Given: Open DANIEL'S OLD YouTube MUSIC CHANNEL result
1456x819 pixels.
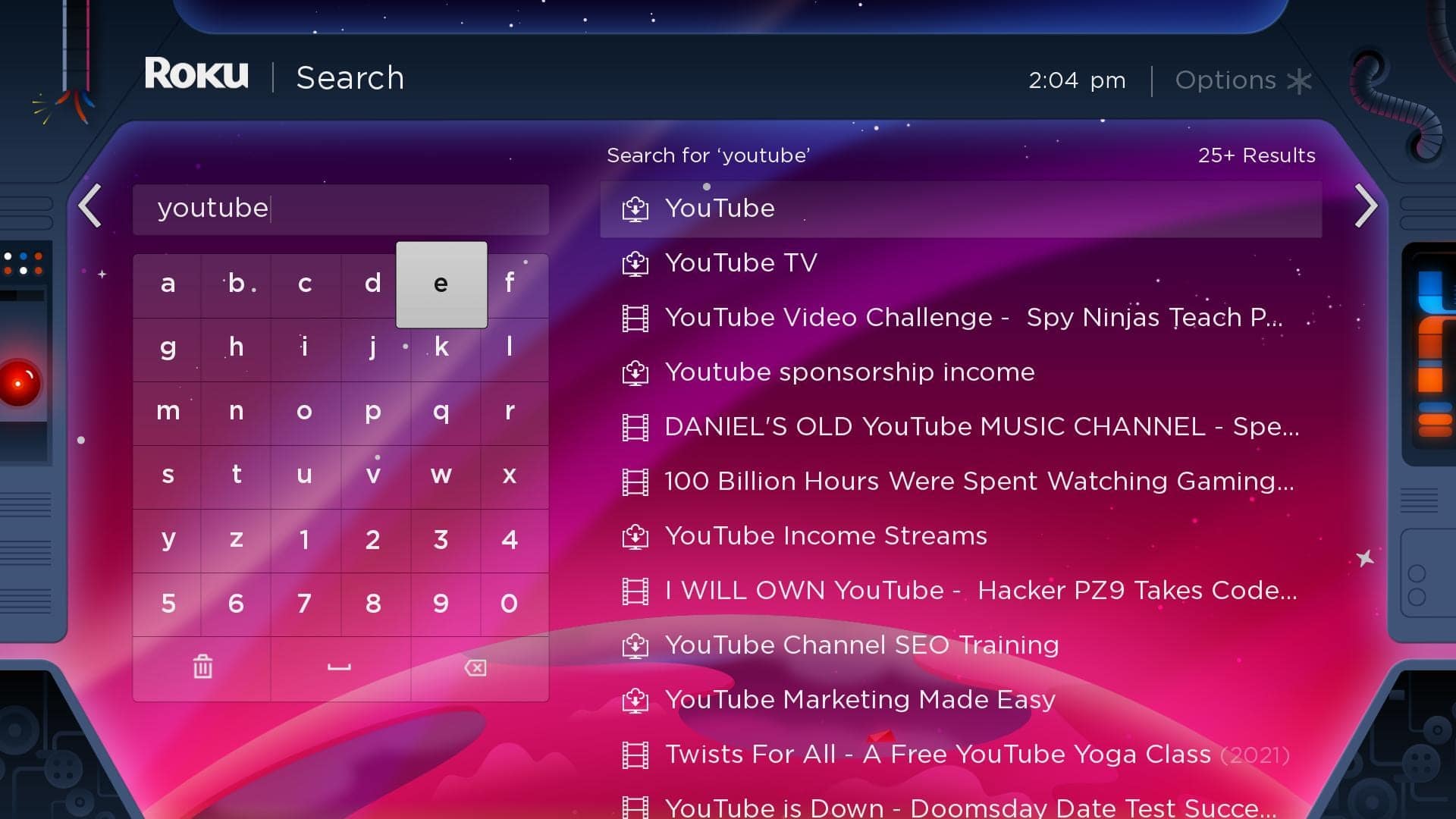Looking at the screenshot, I should coord(961,427).
